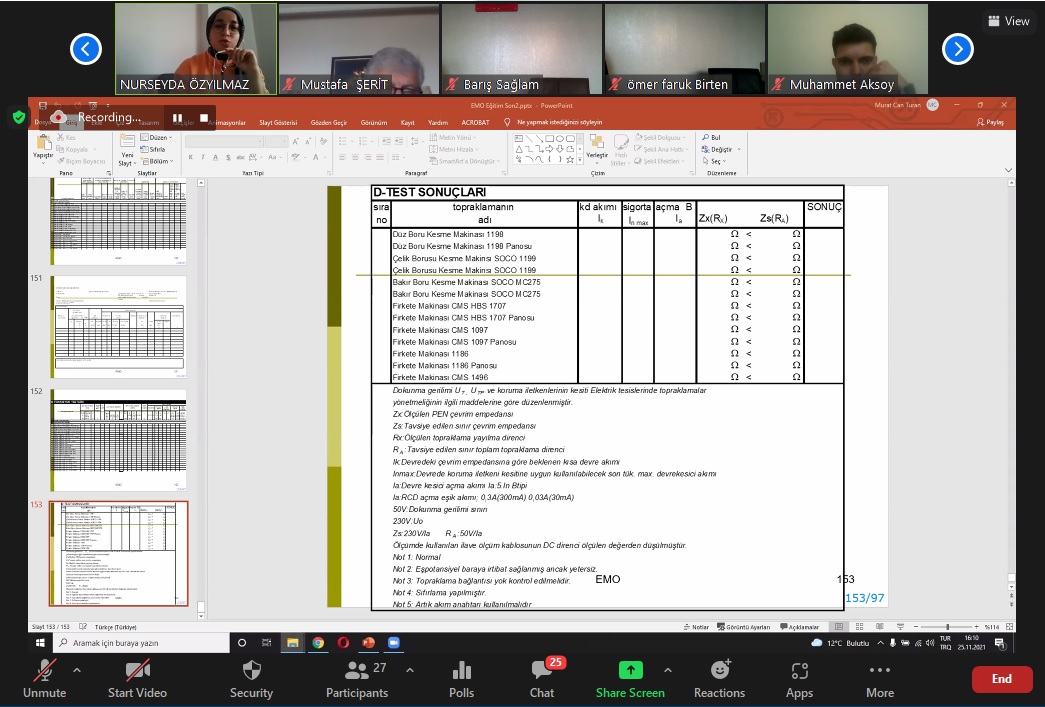Open the Zoom Apps panel
The width and height of the screenshot is (1045, 707).
coord(799,679)
